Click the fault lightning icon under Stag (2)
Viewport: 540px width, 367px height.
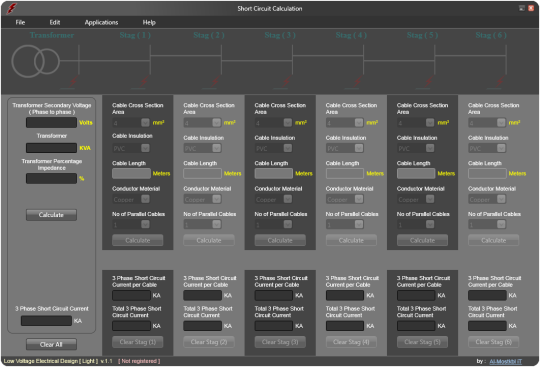click(215, 82)
